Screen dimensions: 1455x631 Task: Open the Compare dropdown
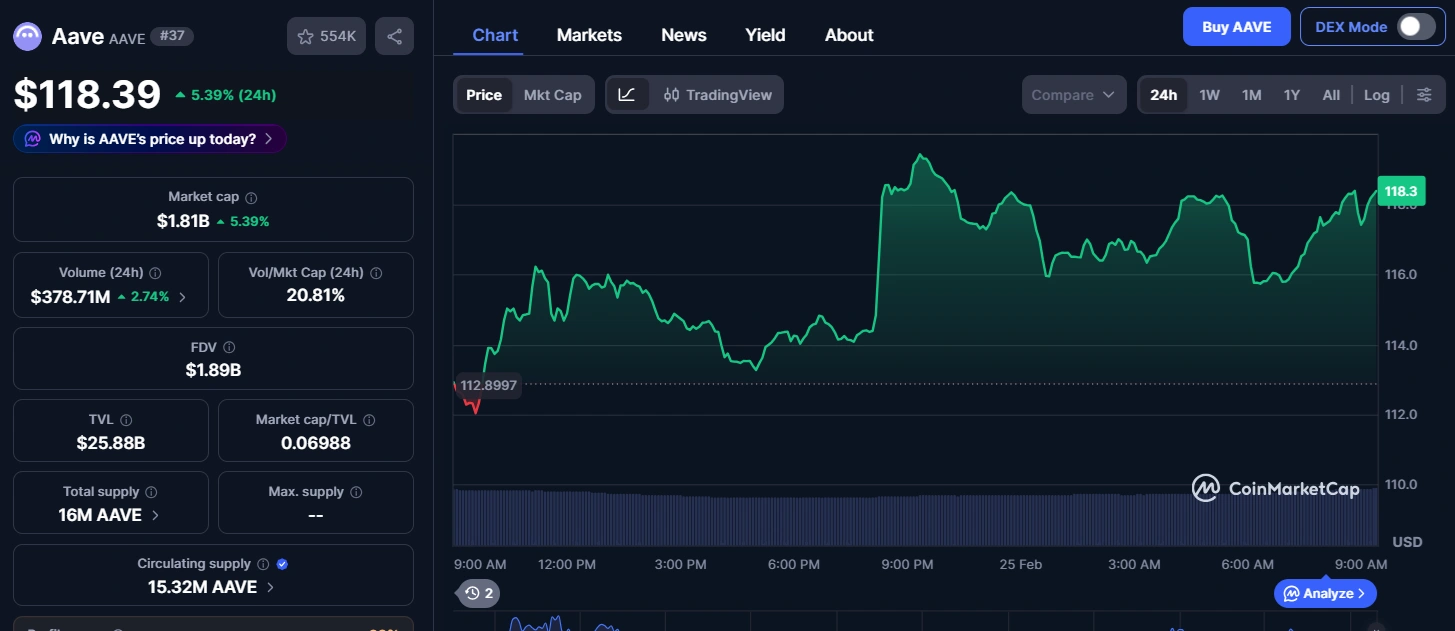click(1072, 95)
